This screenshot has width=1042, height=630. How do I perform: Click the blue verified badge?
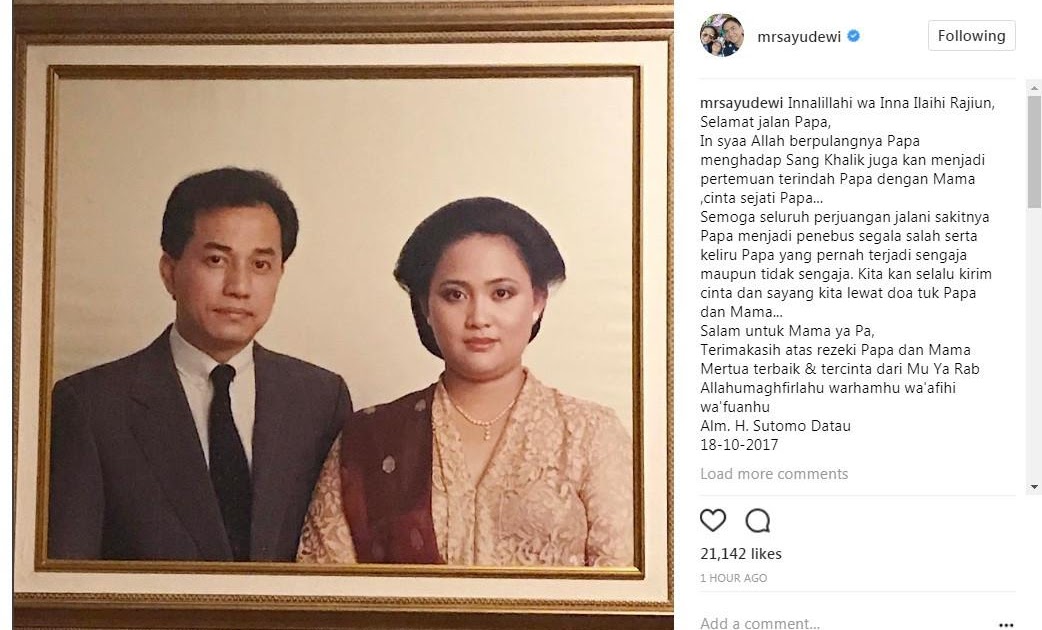[854, 36]
